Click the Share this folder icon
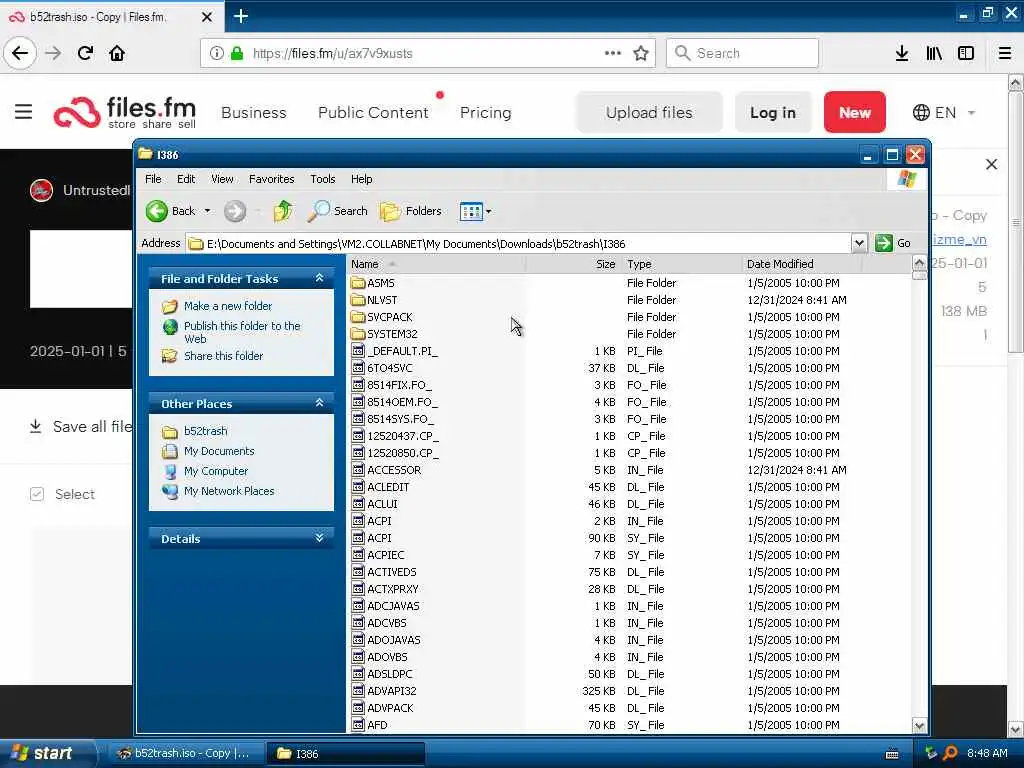Viewport: 1024px width, 768px height. point(170,356)
